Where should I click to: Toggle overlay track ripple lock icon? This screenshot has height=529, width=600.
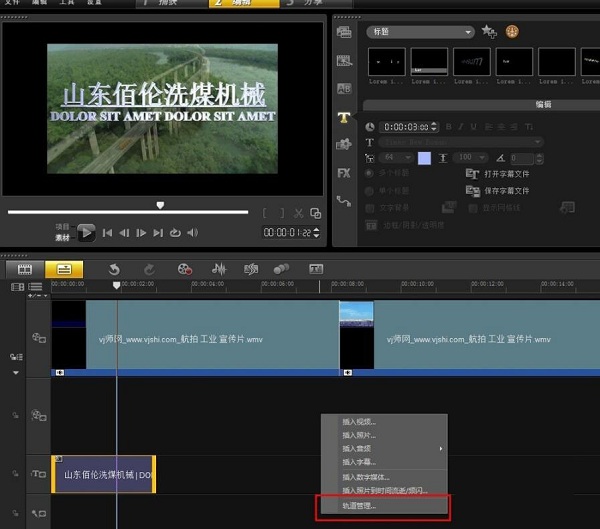[15, 415]
